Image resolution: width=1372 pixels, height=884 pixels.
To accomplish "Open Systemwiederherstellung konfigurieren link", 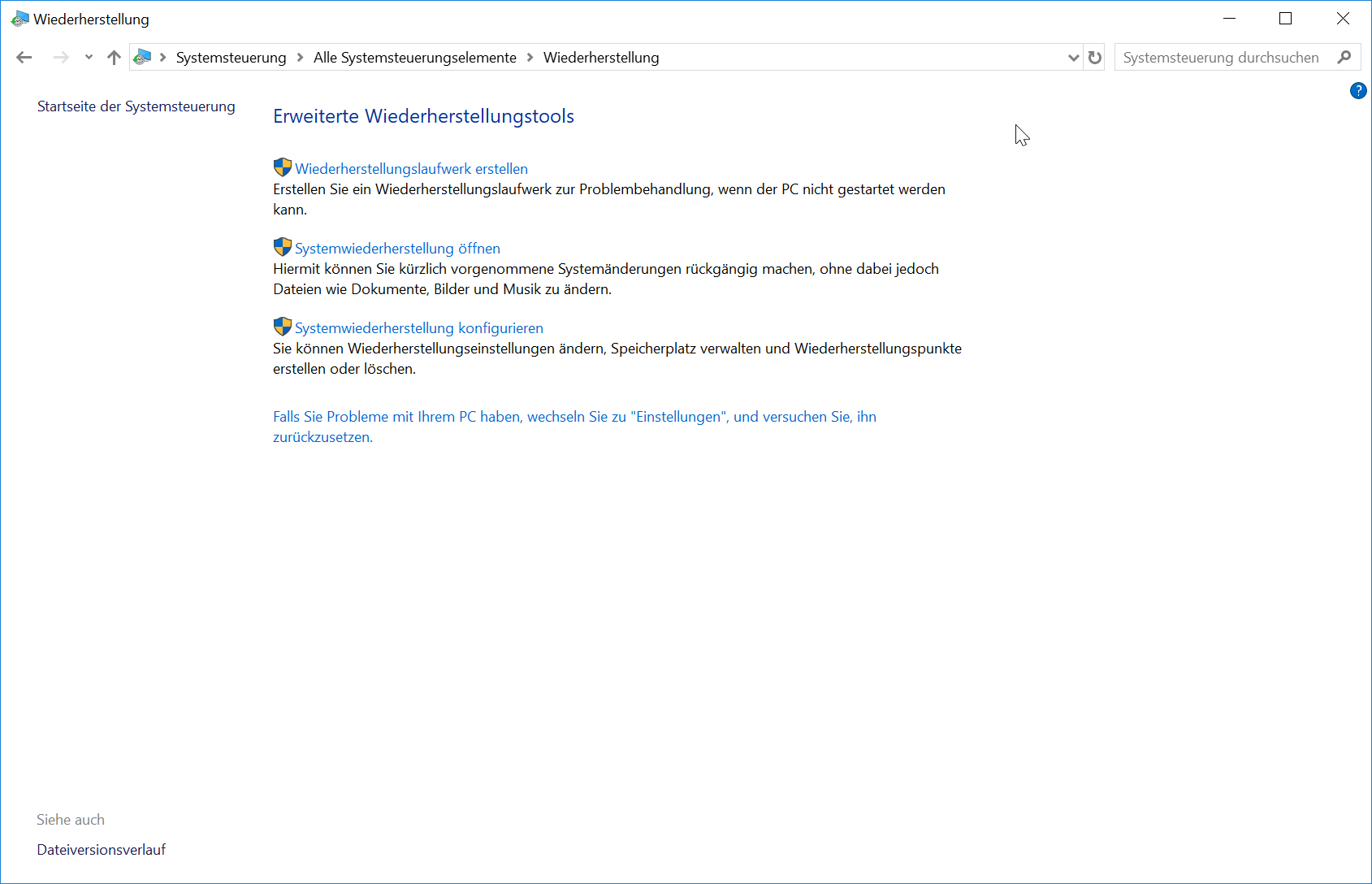I will [419, 328].
